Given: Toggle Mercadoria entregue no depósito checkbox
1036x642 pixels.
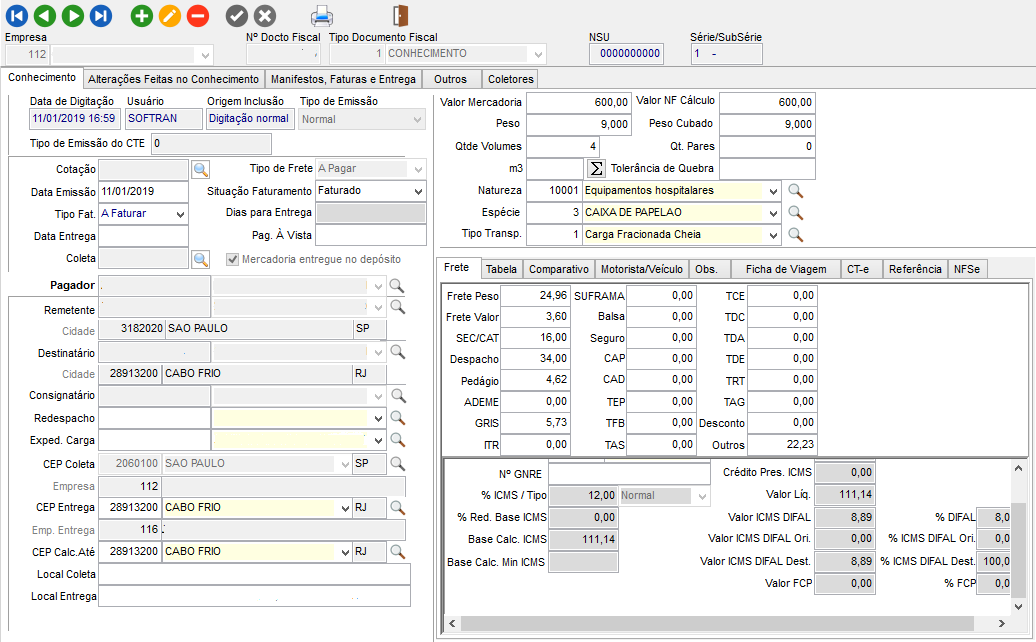Looking at the screenshot, I should click(233, 259).
